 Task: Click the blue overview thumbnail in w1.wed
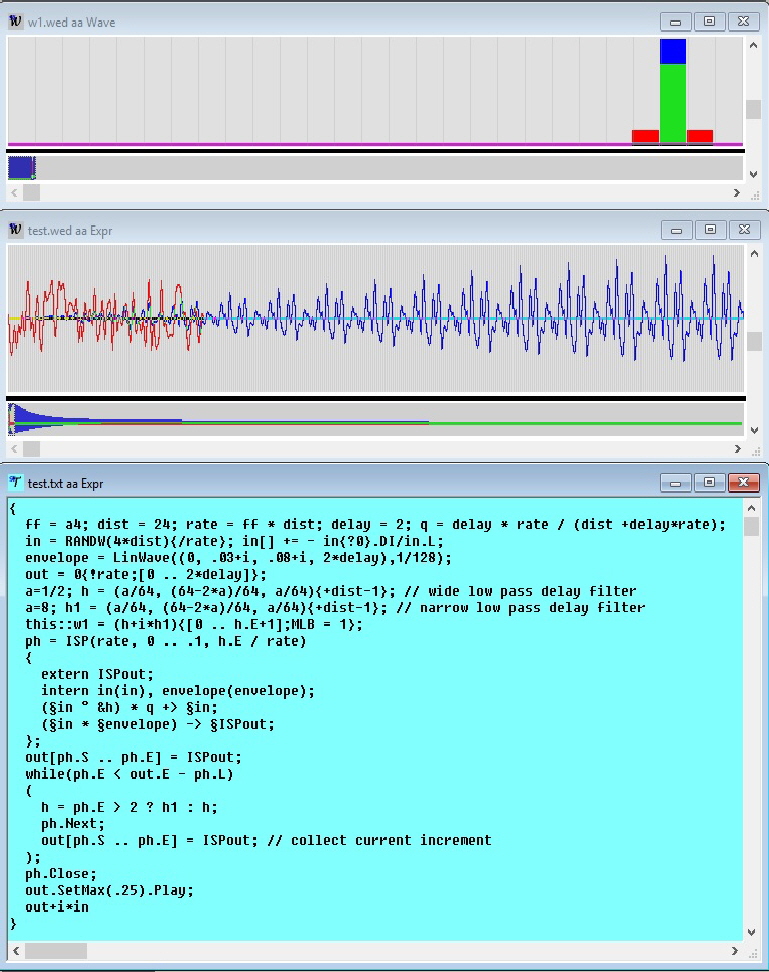pyautogui.click(x=21, y=167)
